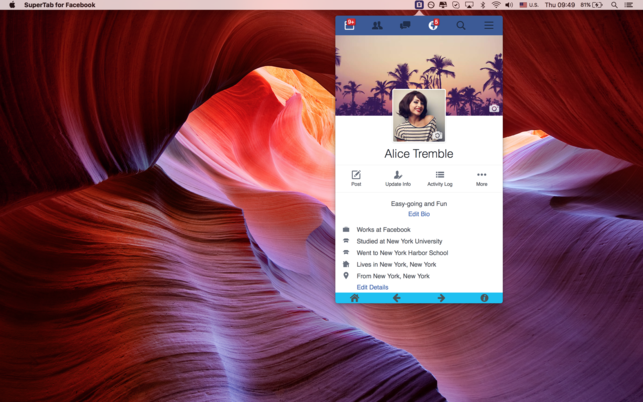Viewport: 643px width, 402px height.
Task: Click the checkmark clock menu bar icon
Action: click(x=456, y=5)
